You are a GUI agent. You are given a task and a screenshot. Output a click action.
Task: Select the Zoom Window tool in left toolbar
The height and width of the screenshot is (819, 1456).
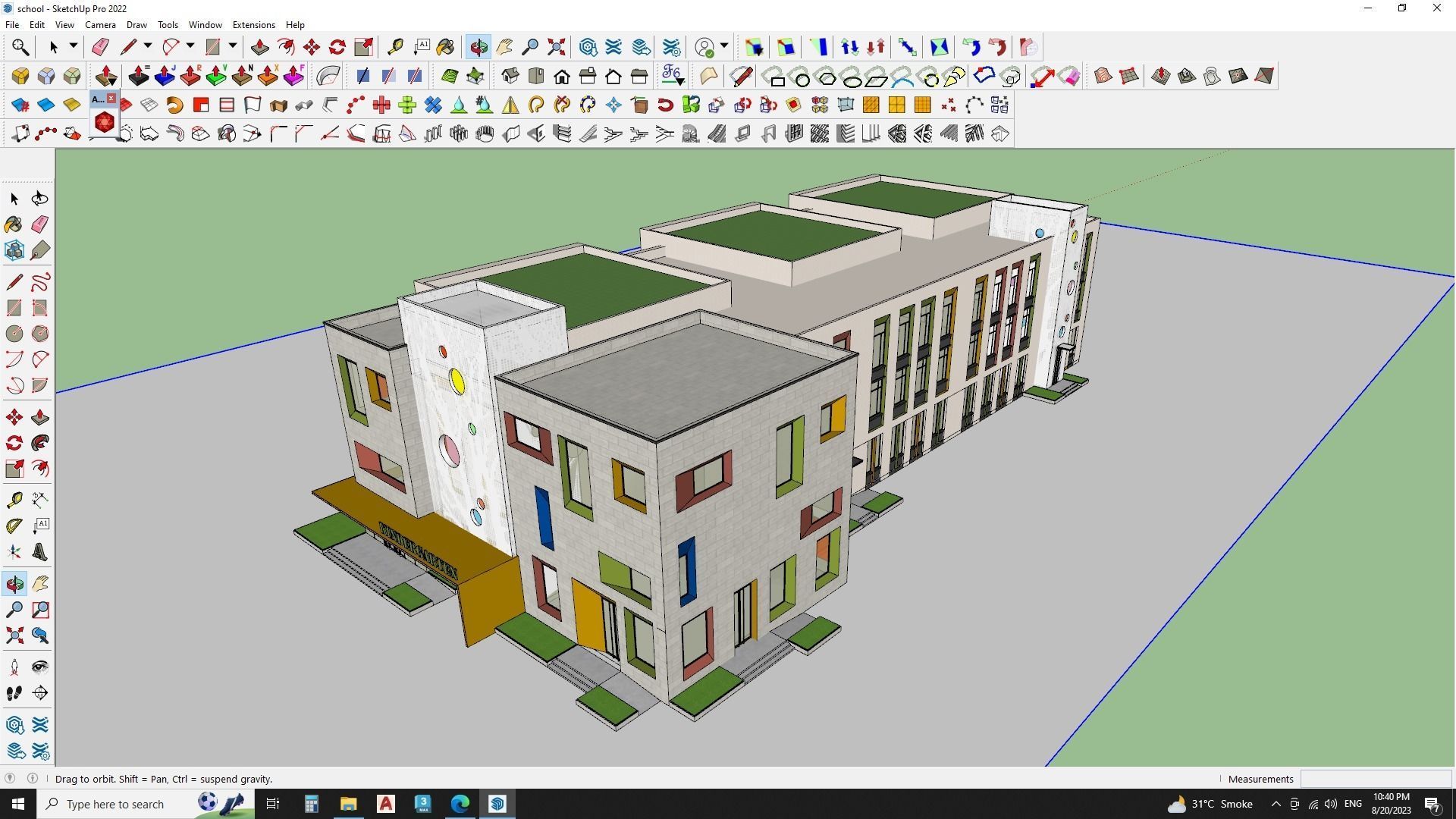(x=40, y=610)
